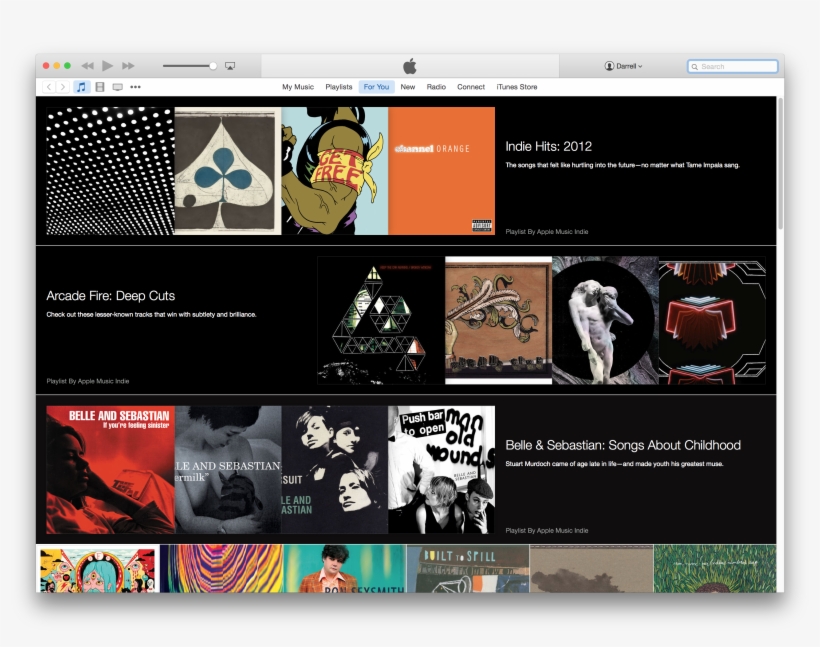
Task: Select the dark two-faces Belle and Sebastian cover
Action: point(335,470)
